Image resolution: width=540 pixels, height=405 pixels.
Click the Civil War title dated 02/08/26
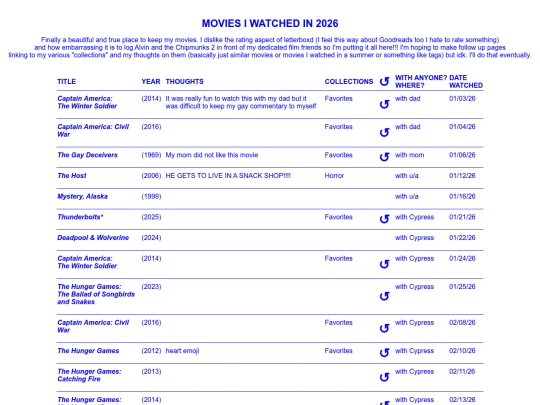[x=93, y=326]
